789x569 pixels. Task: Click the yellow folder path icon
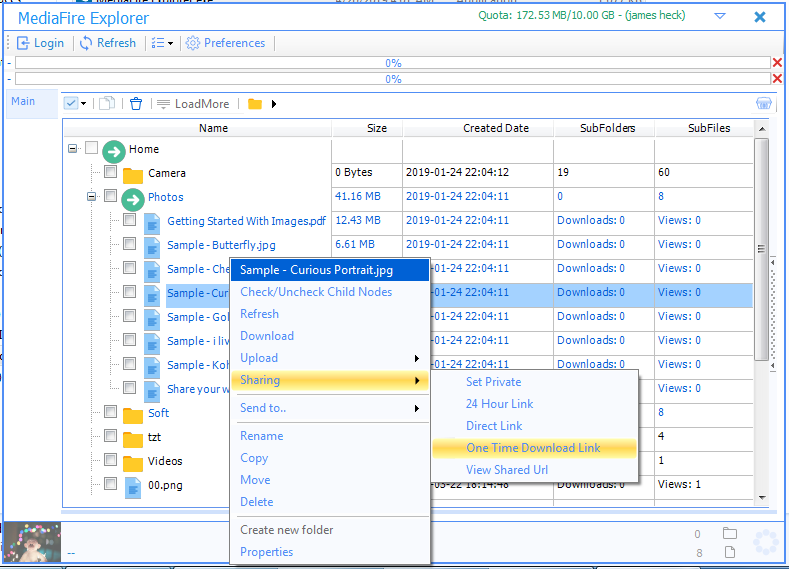click(255, 104)
